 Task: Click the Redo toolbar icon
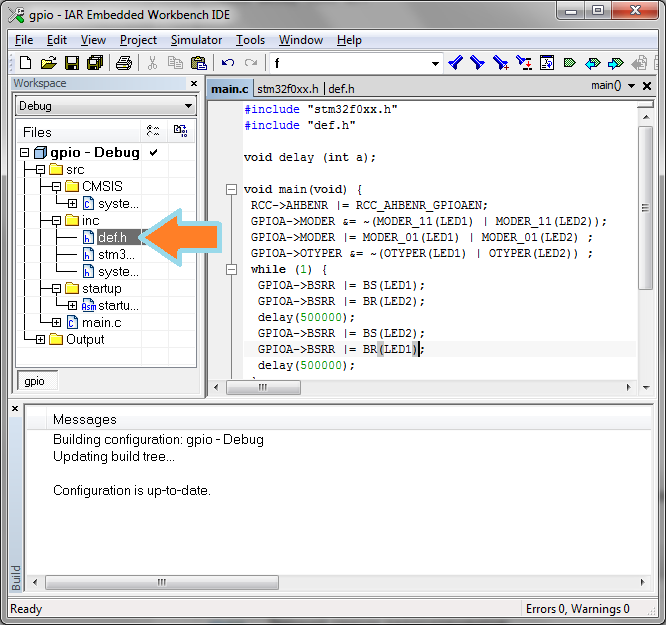pos(251,63)
